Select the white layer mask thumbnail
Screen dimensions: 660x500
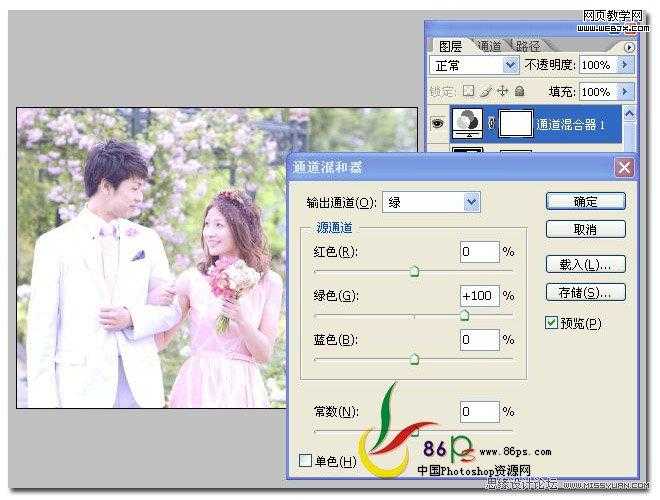click(516, 124)
